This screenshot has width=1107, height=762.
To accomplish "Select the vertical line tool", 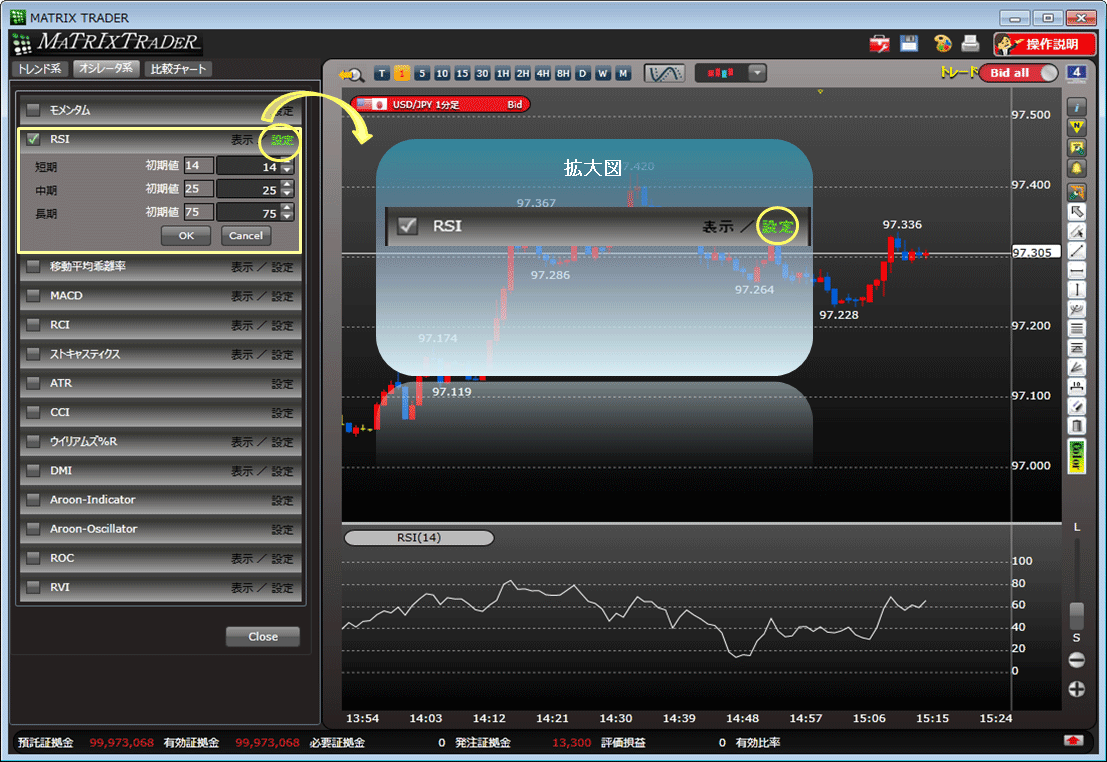I will (x=1077, y=290).
